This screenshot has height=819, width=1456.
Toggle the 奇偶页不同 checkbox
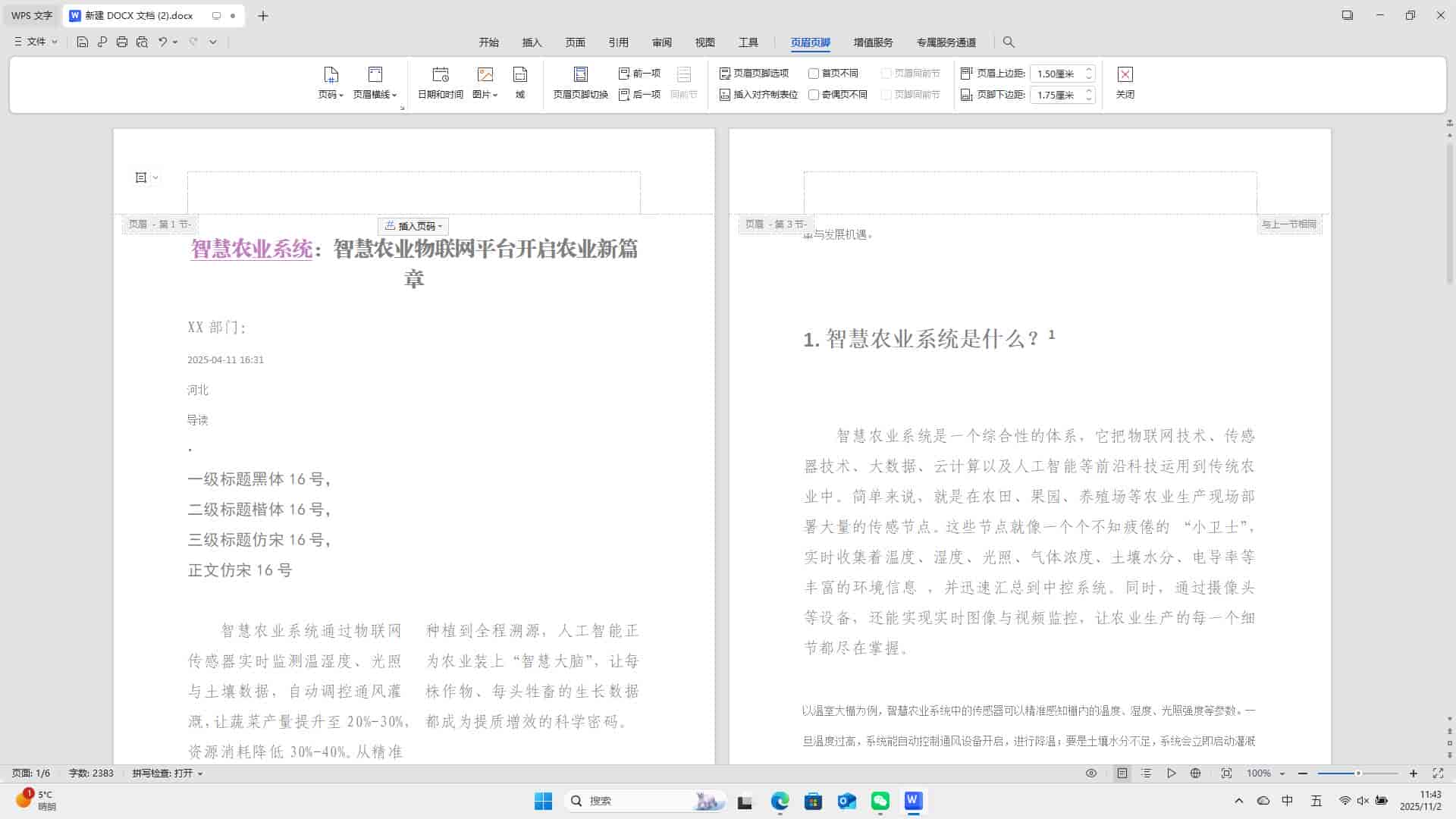(814, 95)
